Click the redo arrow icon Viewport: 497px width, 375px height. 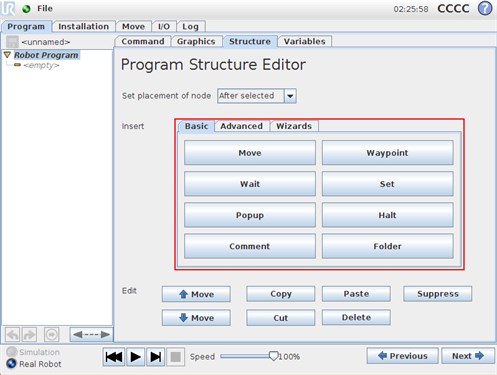pyautogui.click(x=29, y=334)
